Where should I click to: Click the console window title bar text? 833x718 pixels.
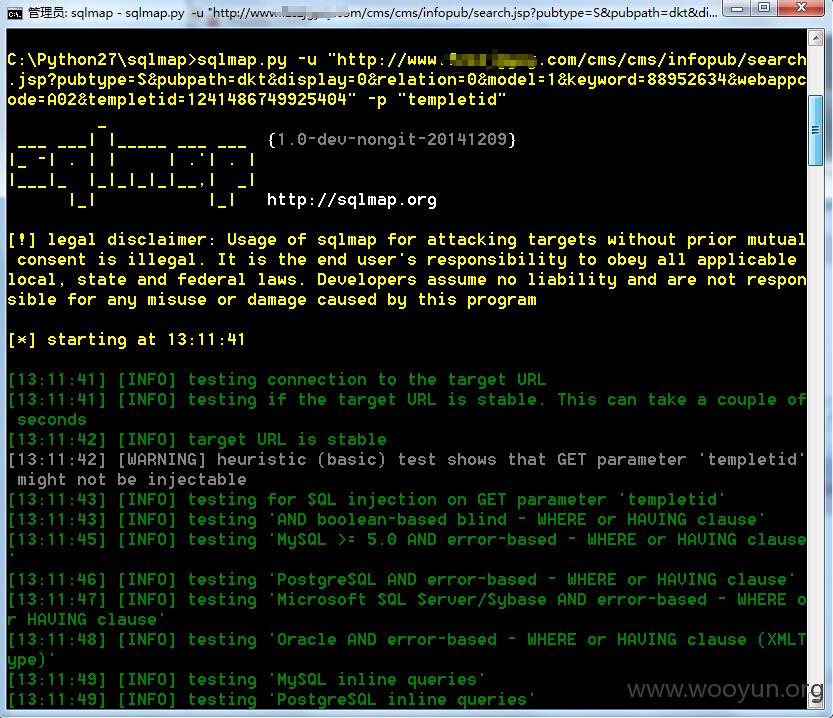[x=372, y=13]
